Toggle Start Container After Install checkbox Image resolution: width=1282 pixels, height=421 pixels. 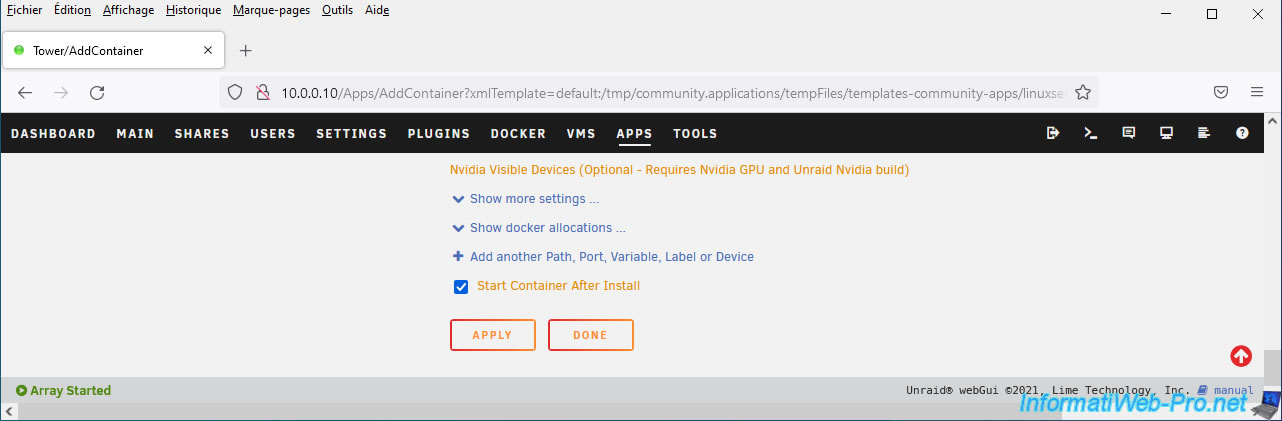[x=461, y=287]
